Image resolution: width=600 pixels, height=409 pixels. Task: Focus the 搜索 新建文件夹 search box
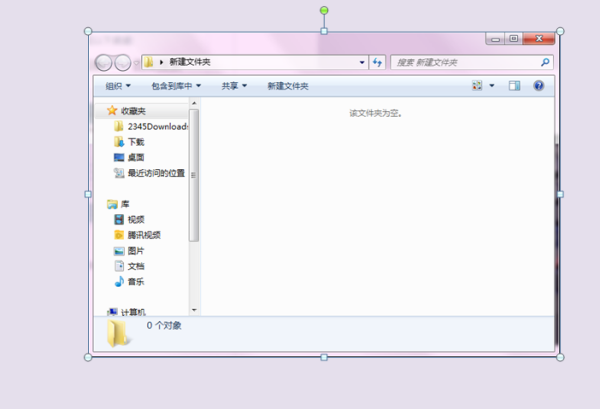click(x=471, y=62)
